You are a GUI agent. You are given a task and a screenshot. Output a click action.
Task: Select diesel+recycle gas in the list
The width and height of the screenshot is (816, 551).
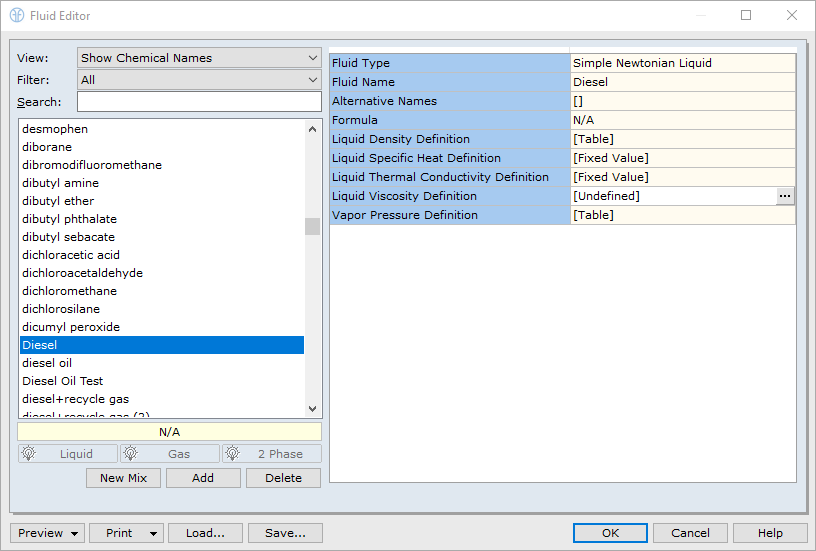pyautogui.click(x=162, y=399)
